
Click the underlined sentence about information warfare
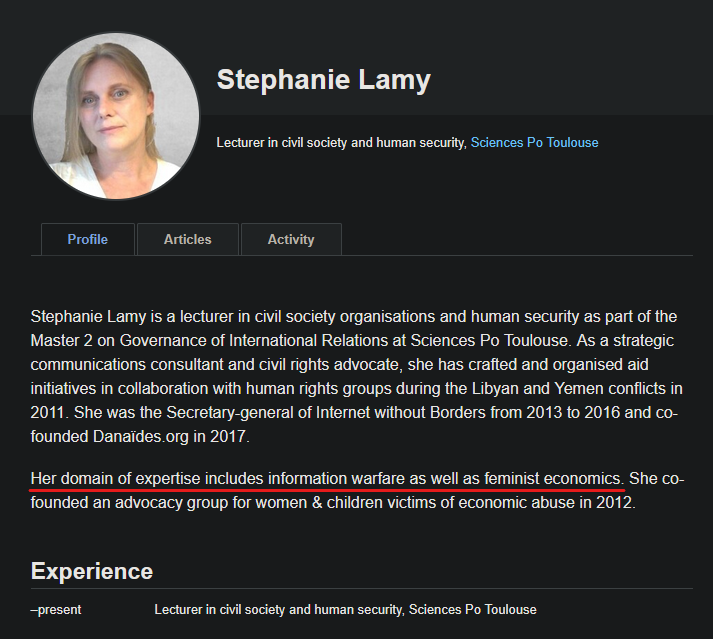click(326, 479)
